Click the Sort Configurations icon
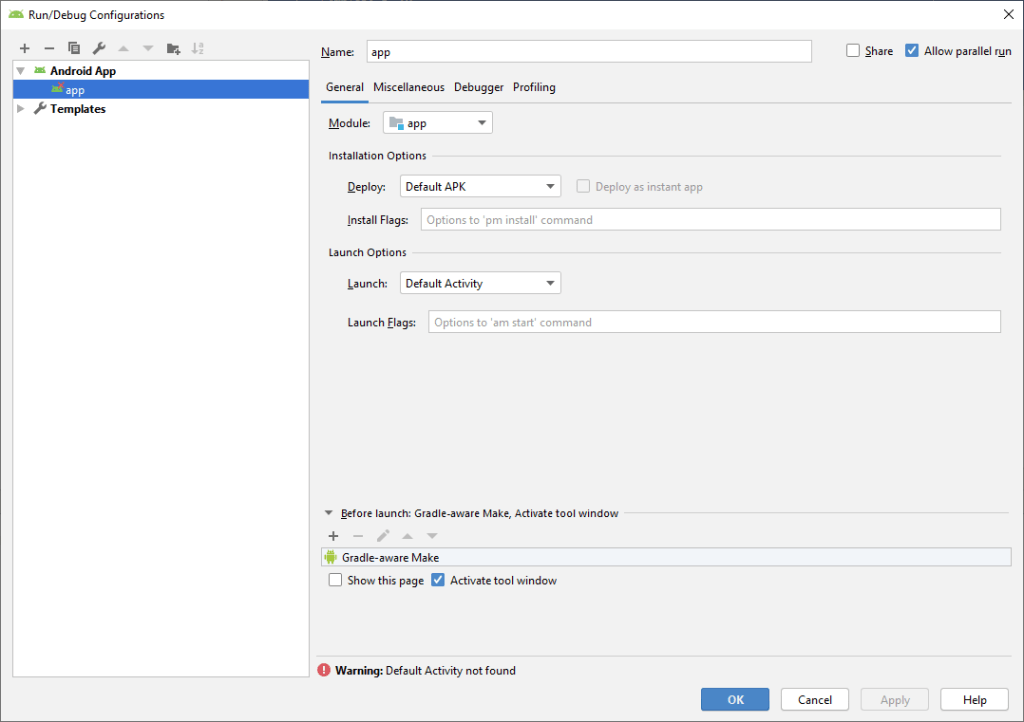 (198, 48)
